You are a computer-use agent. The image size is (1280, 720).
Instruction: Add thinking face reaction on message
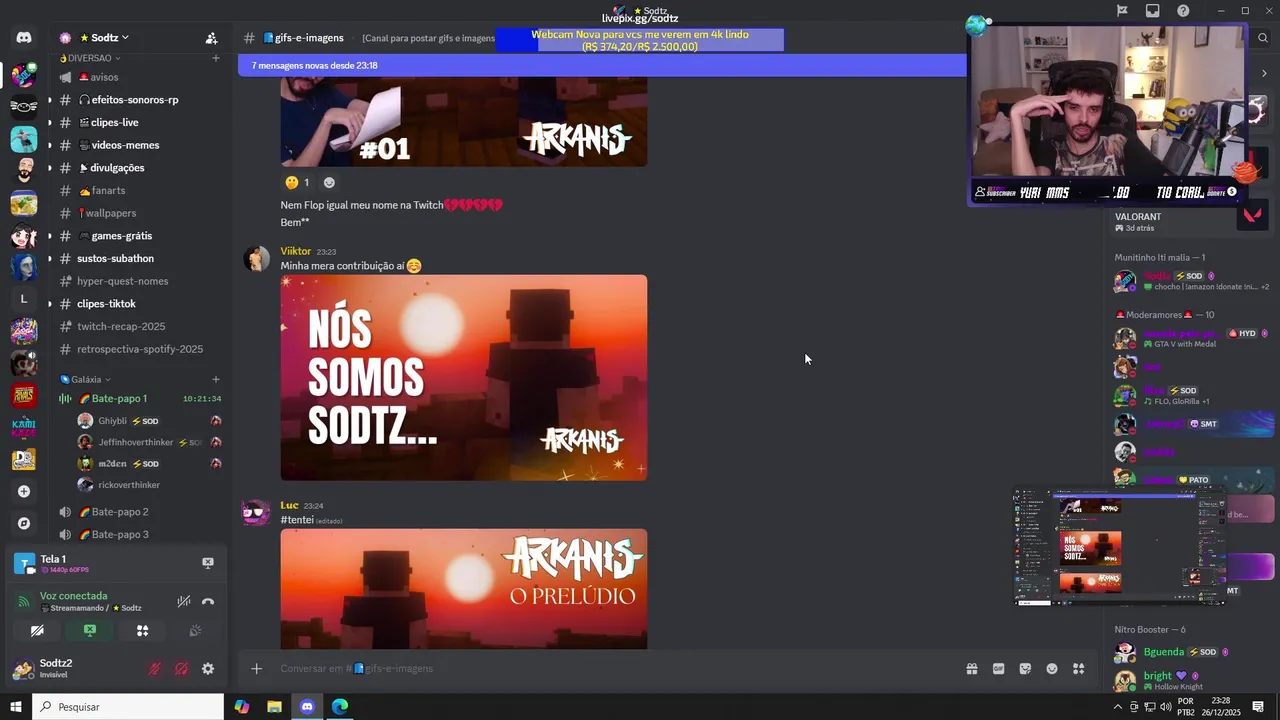coord(297,183)
